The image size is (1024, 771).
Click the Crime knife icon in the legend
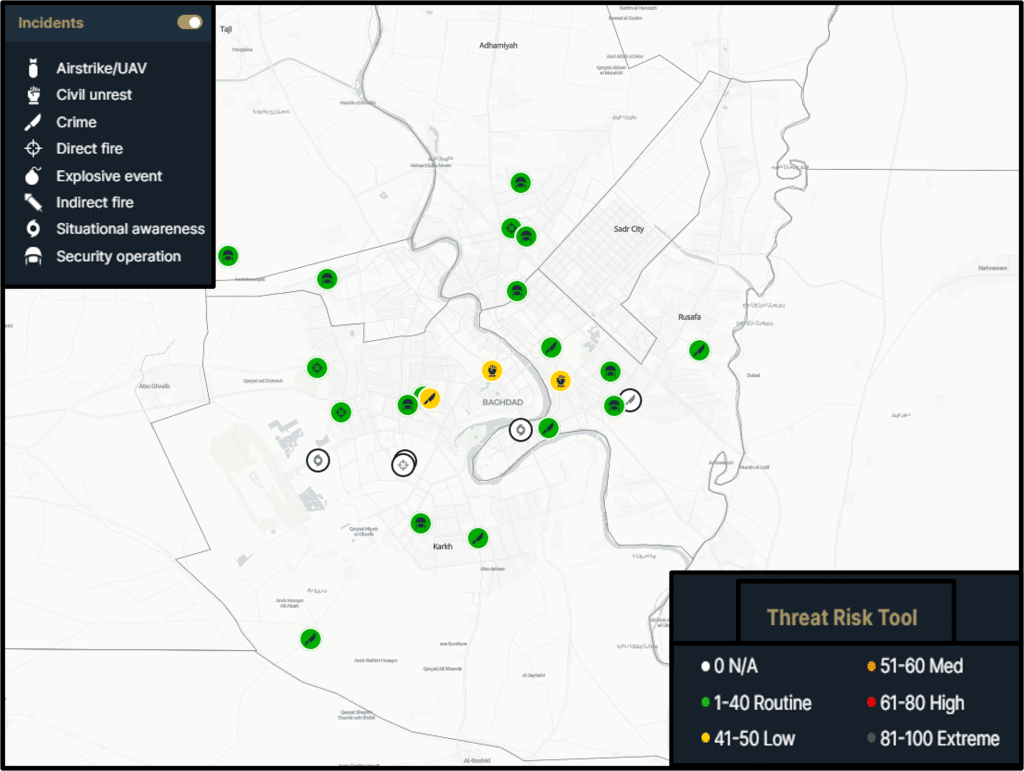(34, 122)
